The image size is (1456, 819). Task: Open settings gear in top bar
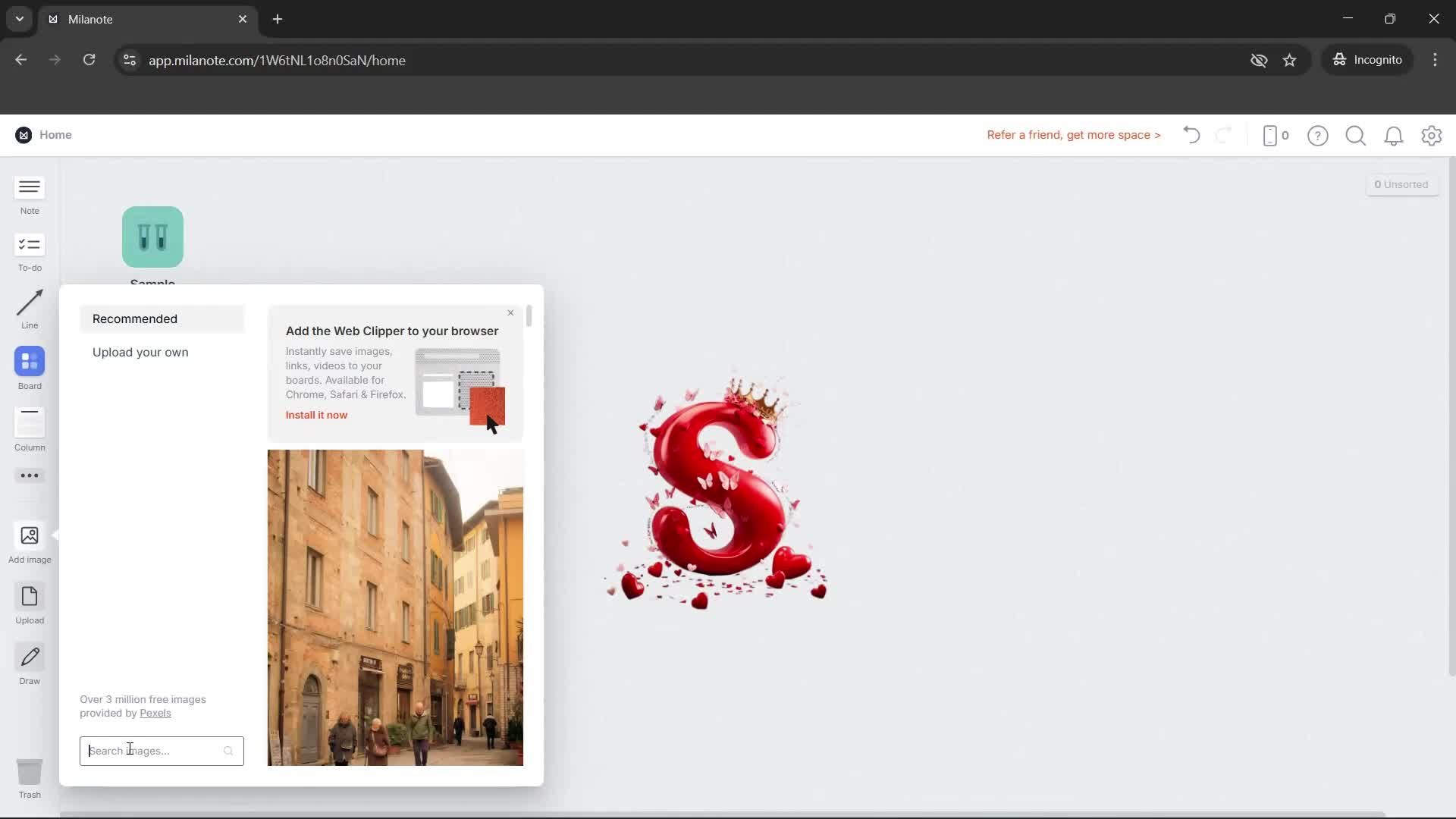tap(1431, 136)
